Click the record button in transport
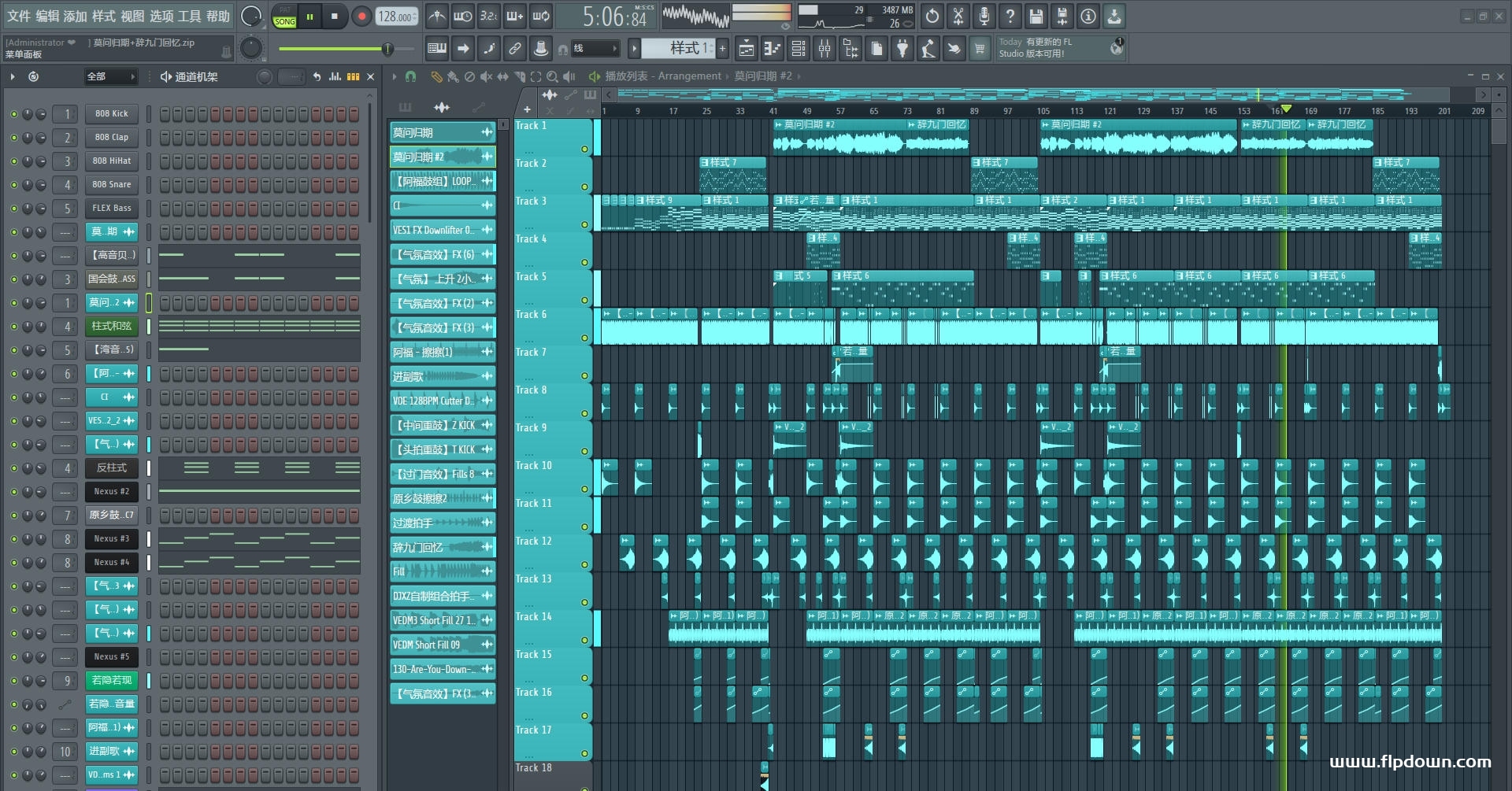 [361, 17]
